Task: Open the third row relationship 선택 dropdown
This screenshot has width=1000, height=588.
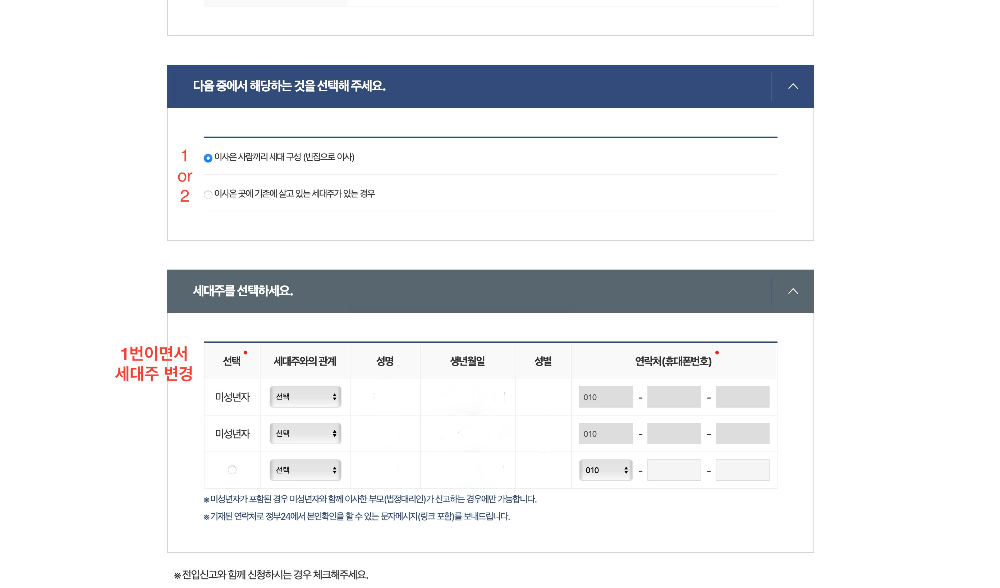Action: (x=306, y=470)
